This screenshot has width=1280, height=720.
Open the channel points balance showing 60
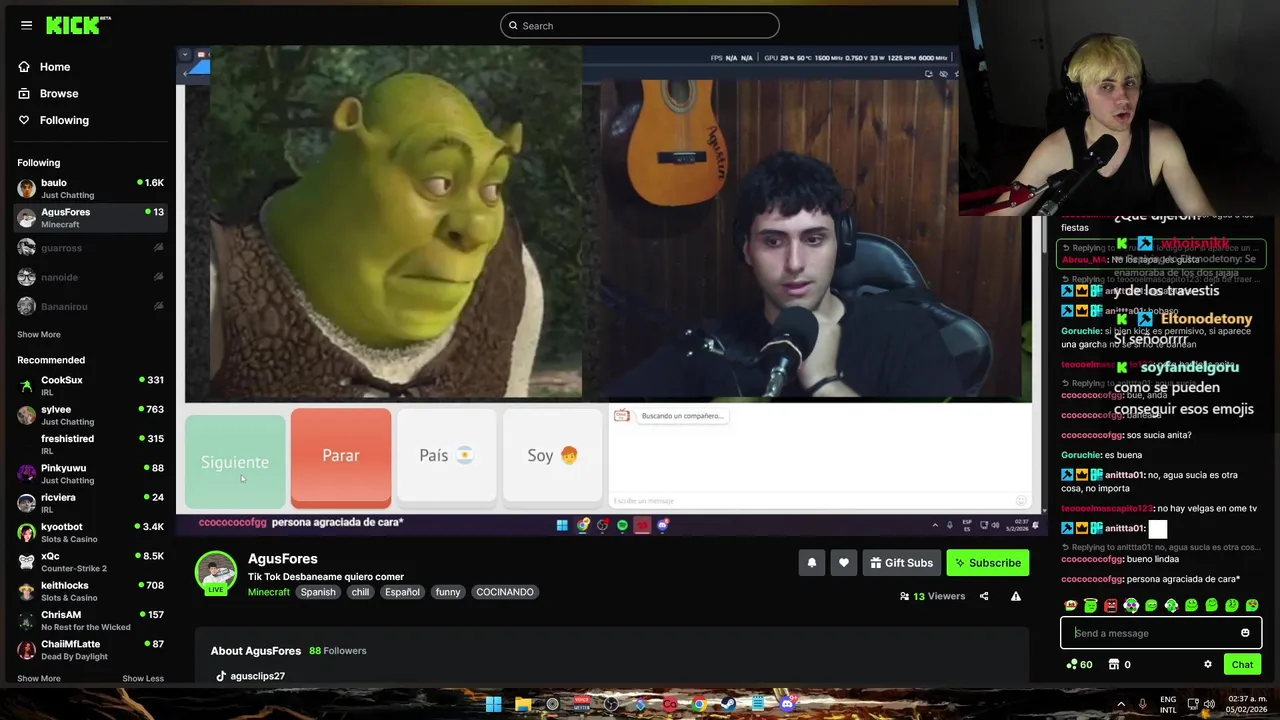click(1080, 664)
